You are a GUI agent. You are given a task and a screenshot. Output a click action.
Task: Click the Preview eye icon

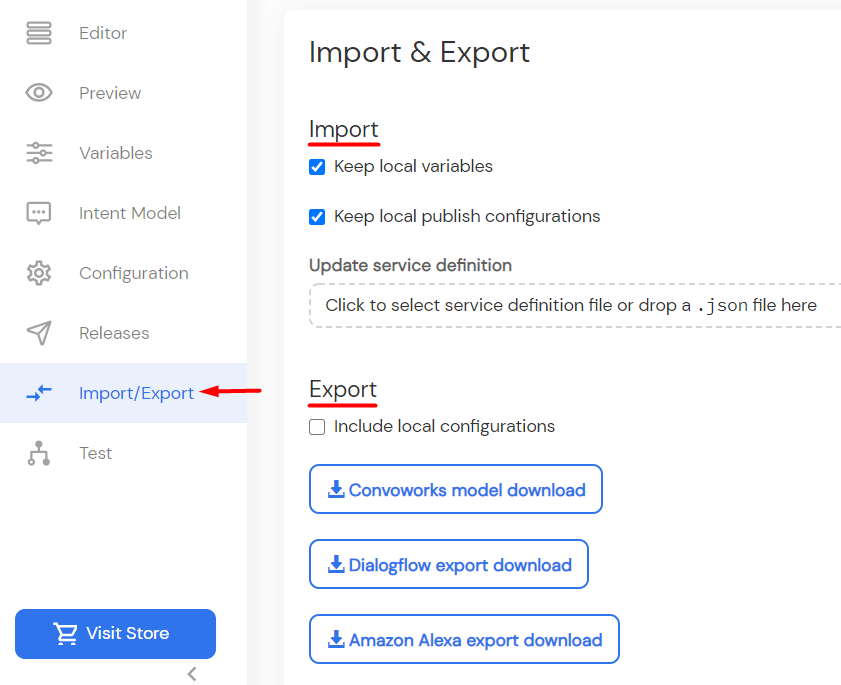click(x=39, y=93)
